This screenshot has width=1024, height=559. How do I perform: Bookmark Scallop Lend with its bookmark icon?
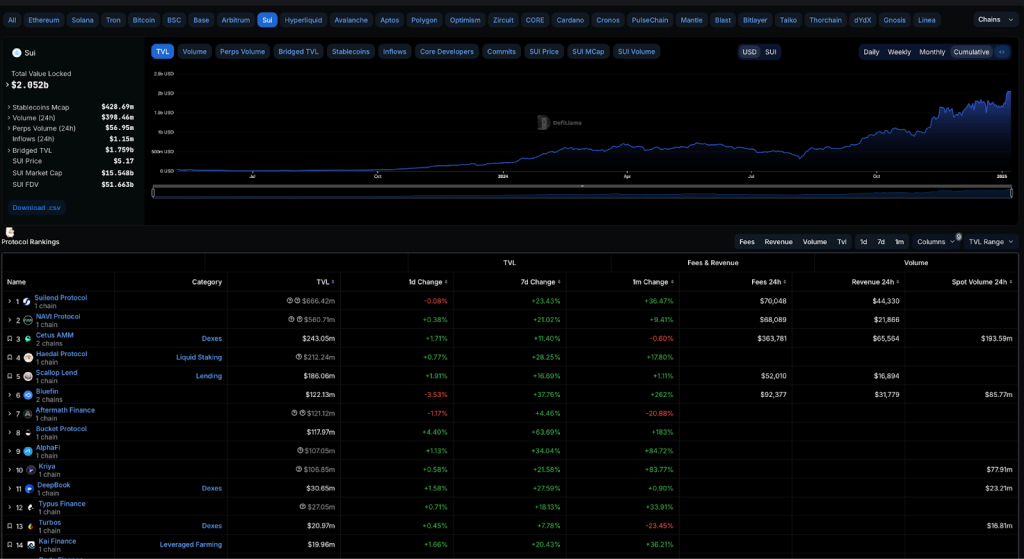click(x=9, y=376)
